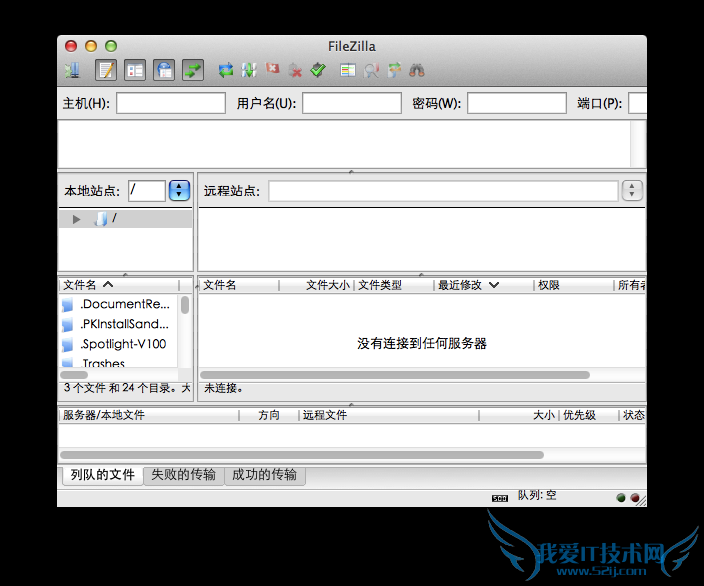Select the .DocumentRe... folder

pyautogui.click(x=118, y=304)
